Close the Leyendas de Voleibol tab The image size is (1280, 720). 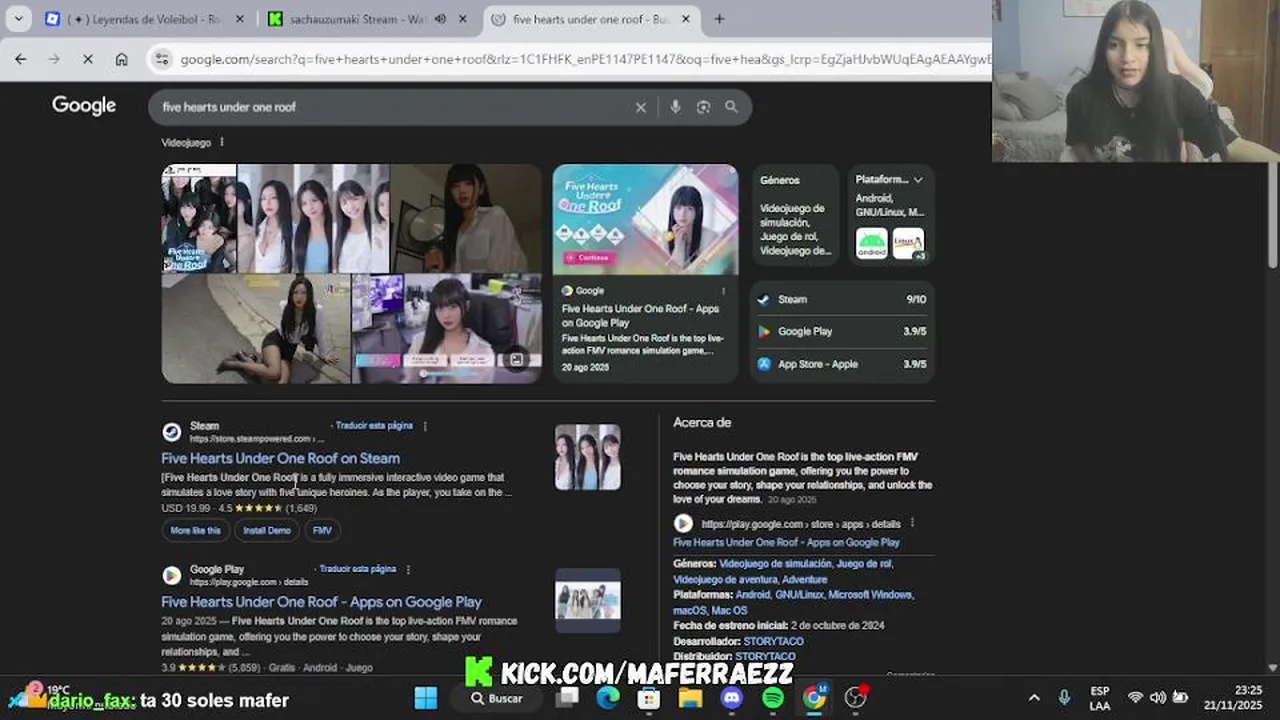coord(240,19)
